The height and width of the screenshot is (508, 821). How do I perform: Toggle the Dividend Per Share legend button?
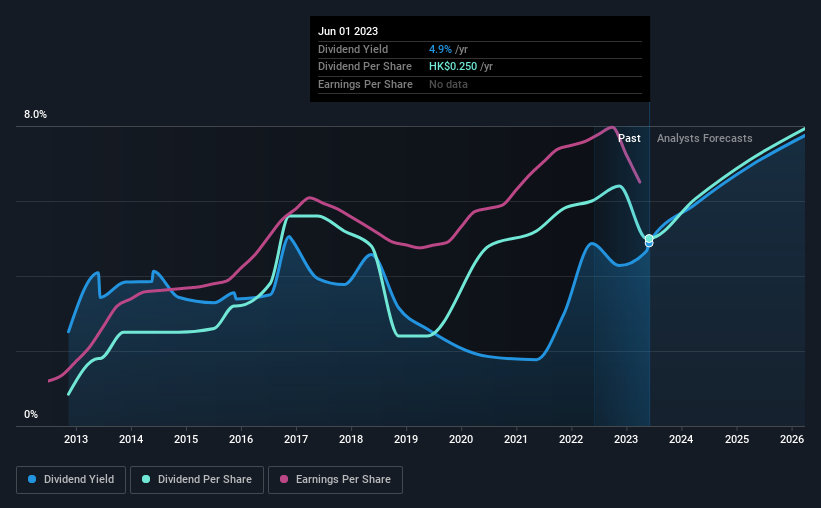click(x=197, y=480)
